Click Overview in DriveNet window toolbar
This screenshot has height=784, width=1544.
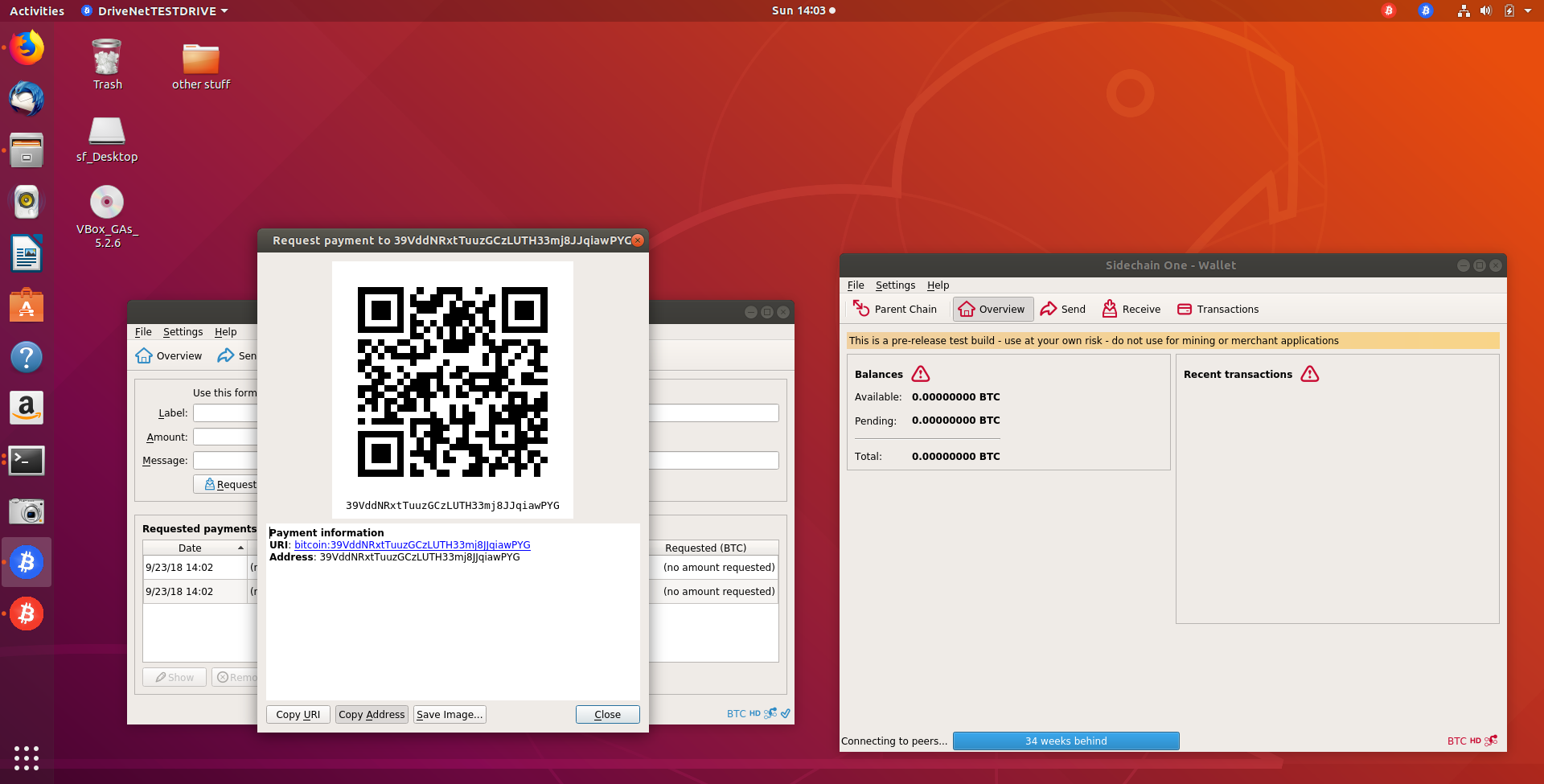169,355
